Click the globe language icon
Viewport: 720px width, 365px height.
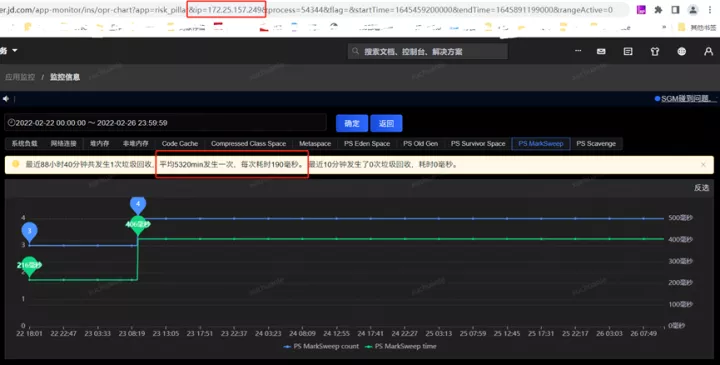point(681,51)
